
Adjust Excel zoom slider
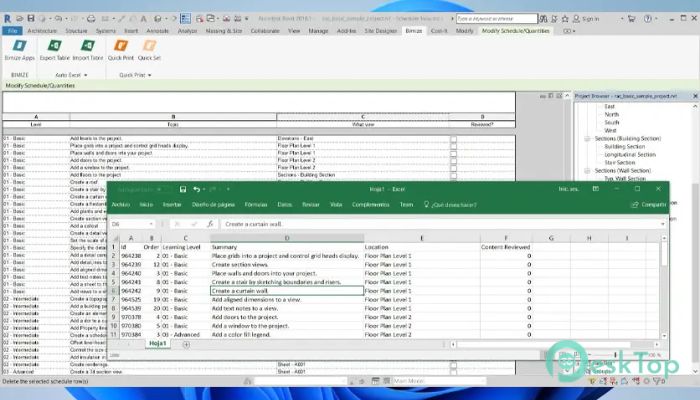pos(615,355)
